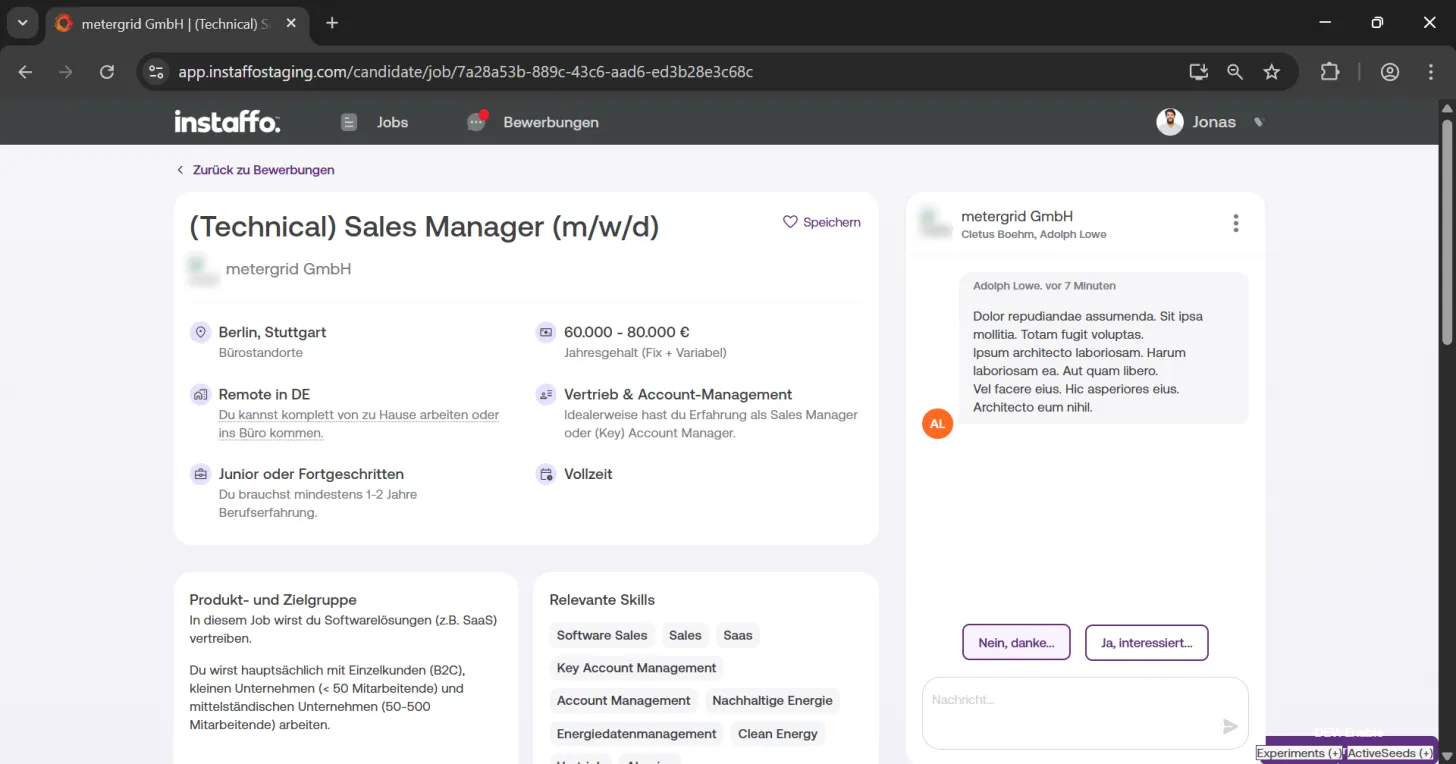Click the Ja, interessiert... button
Screen dimensions: 1456x764
1146,643
